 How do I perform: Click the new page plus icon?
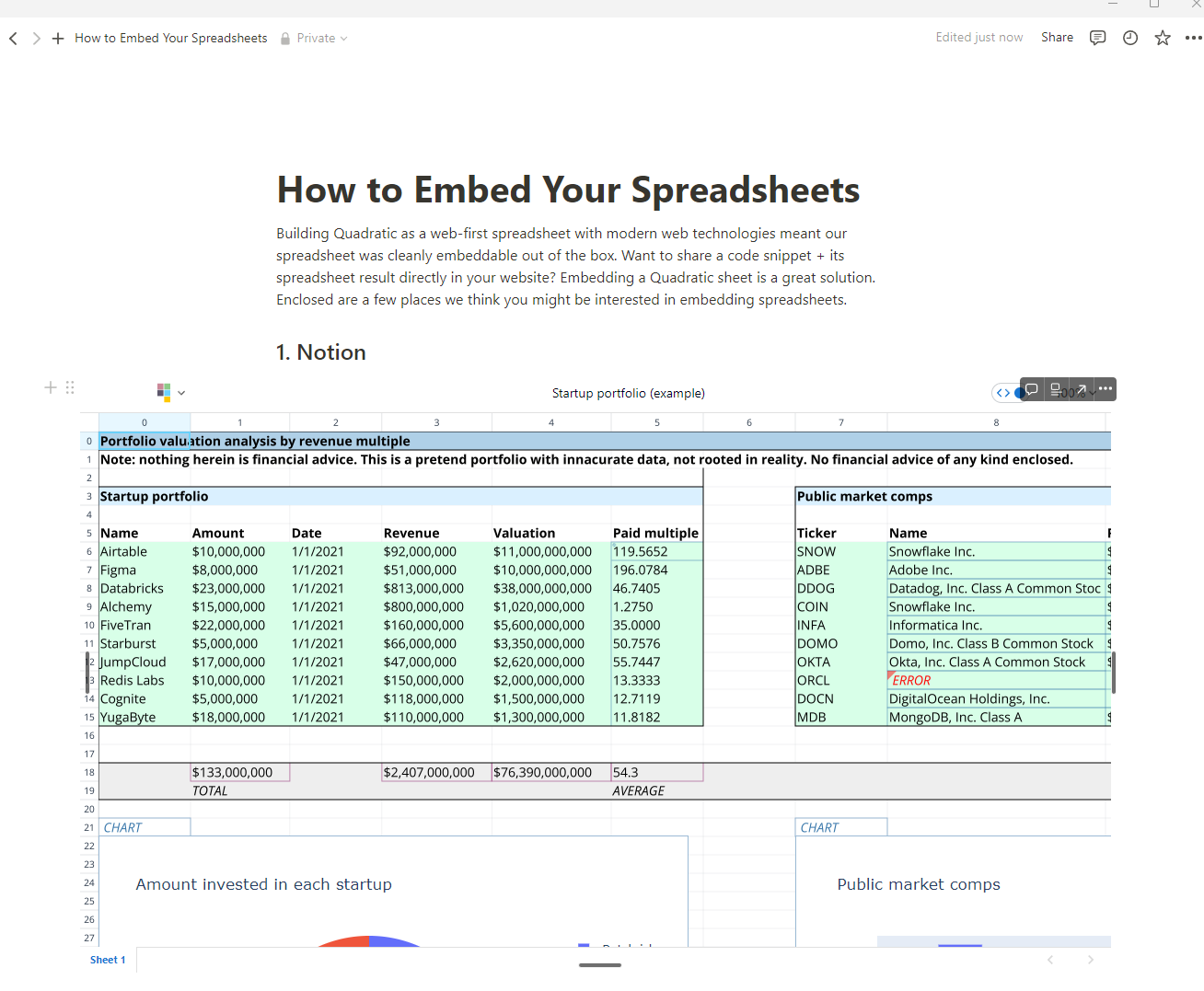58,39
